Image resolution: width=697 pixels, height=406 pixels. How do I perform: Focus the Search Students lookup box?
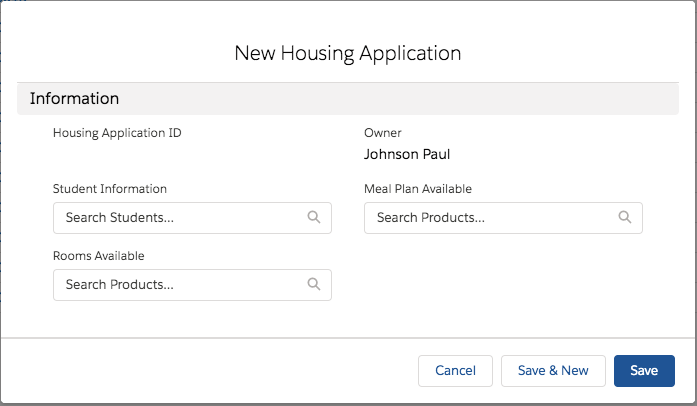click(x=180, y=217)
